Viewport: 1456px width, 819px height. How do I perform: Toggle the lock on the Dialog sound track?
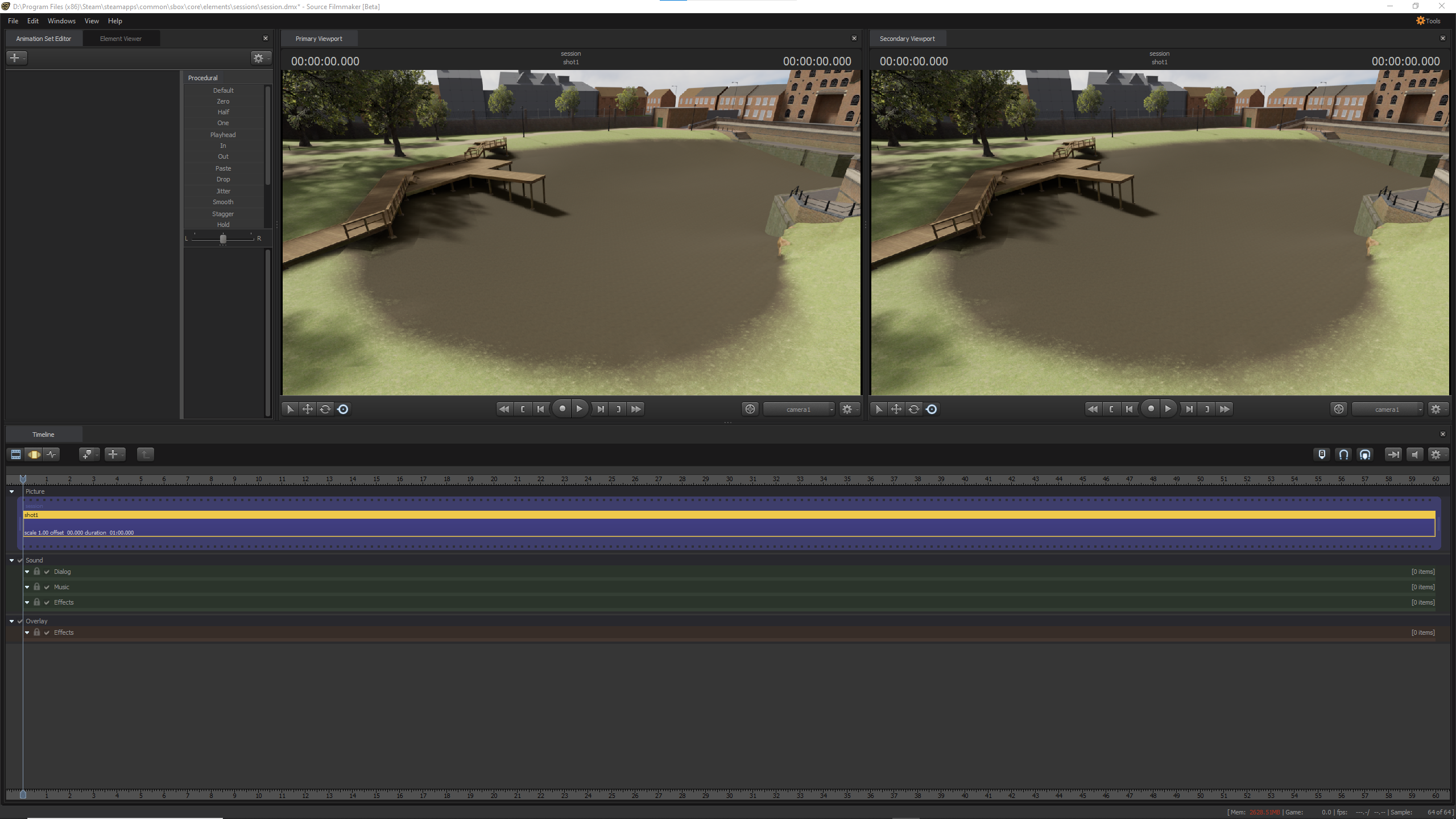(x=36, y=571)
